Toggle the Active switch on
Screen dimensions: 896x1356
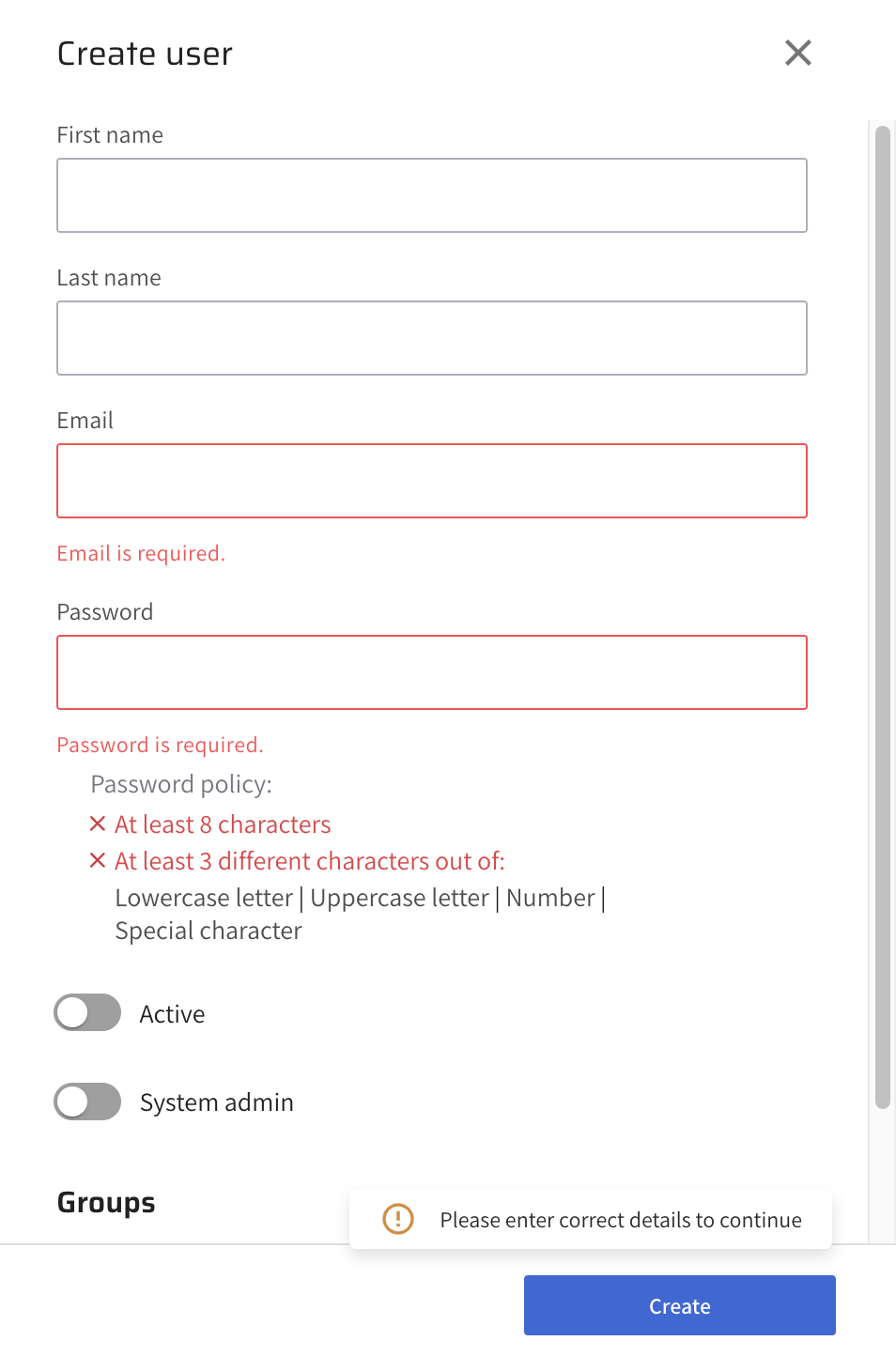point(87,1013)
